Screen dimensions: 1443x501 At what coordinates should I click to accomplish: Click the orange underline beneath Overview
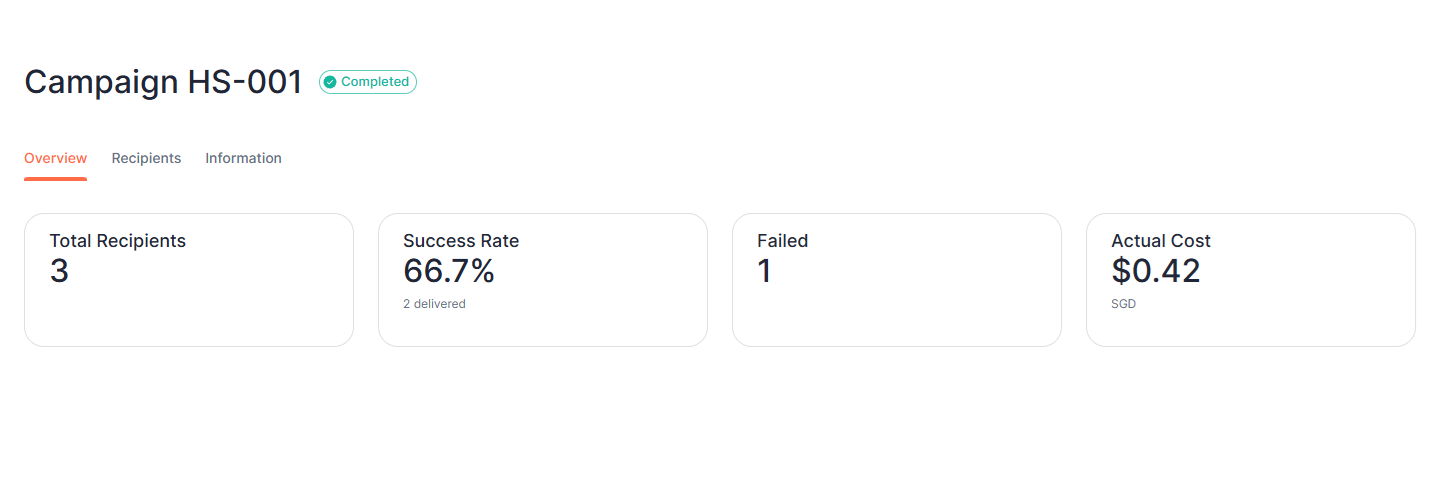point(55,179)
